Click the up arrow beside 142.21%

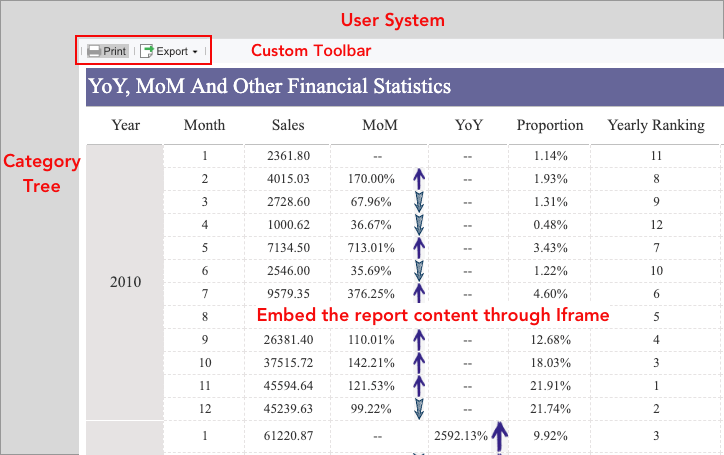click(419, 363)
